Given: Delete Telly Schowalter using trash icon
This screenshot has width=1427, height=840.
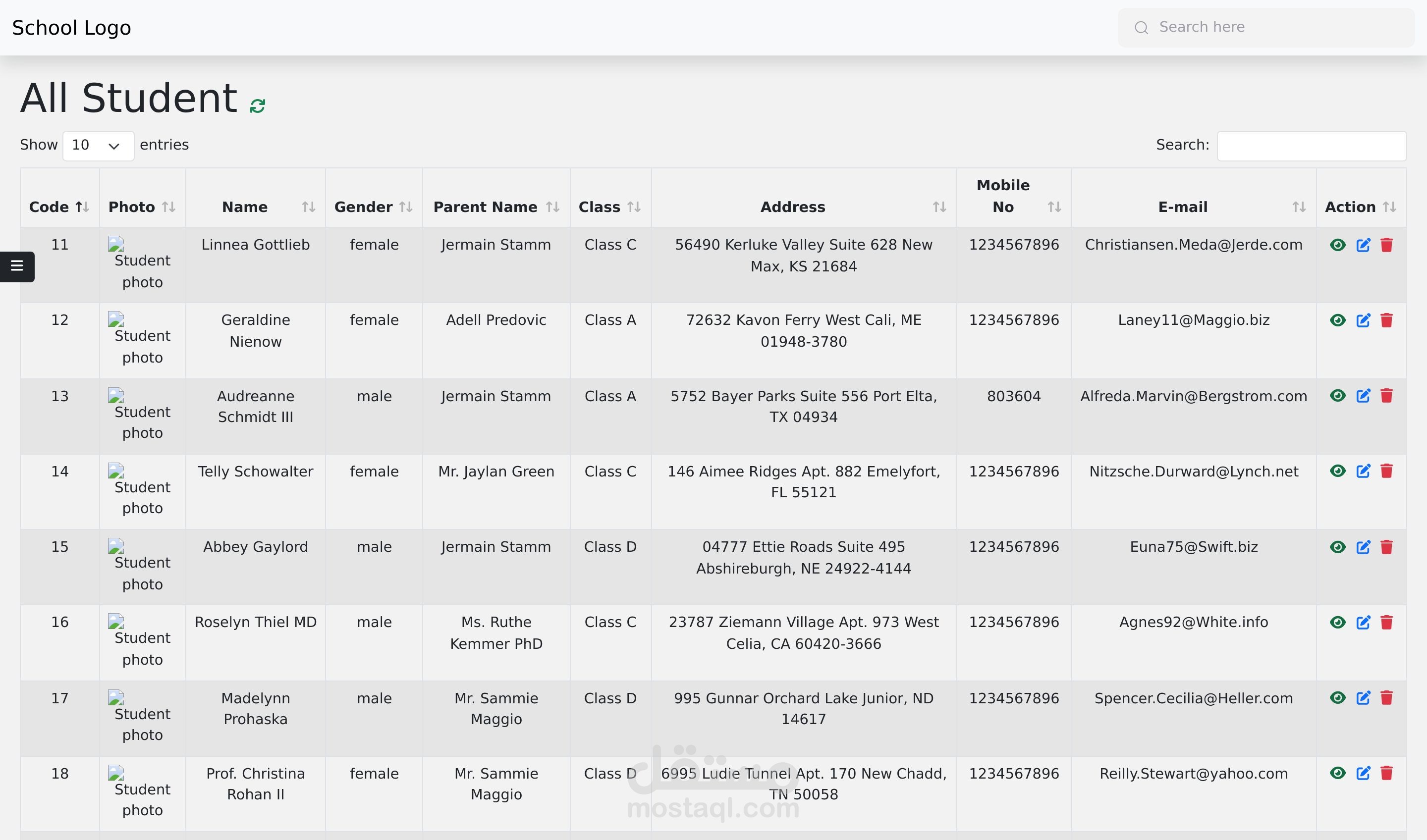Looking at the screenshot, I should 1386,471.
